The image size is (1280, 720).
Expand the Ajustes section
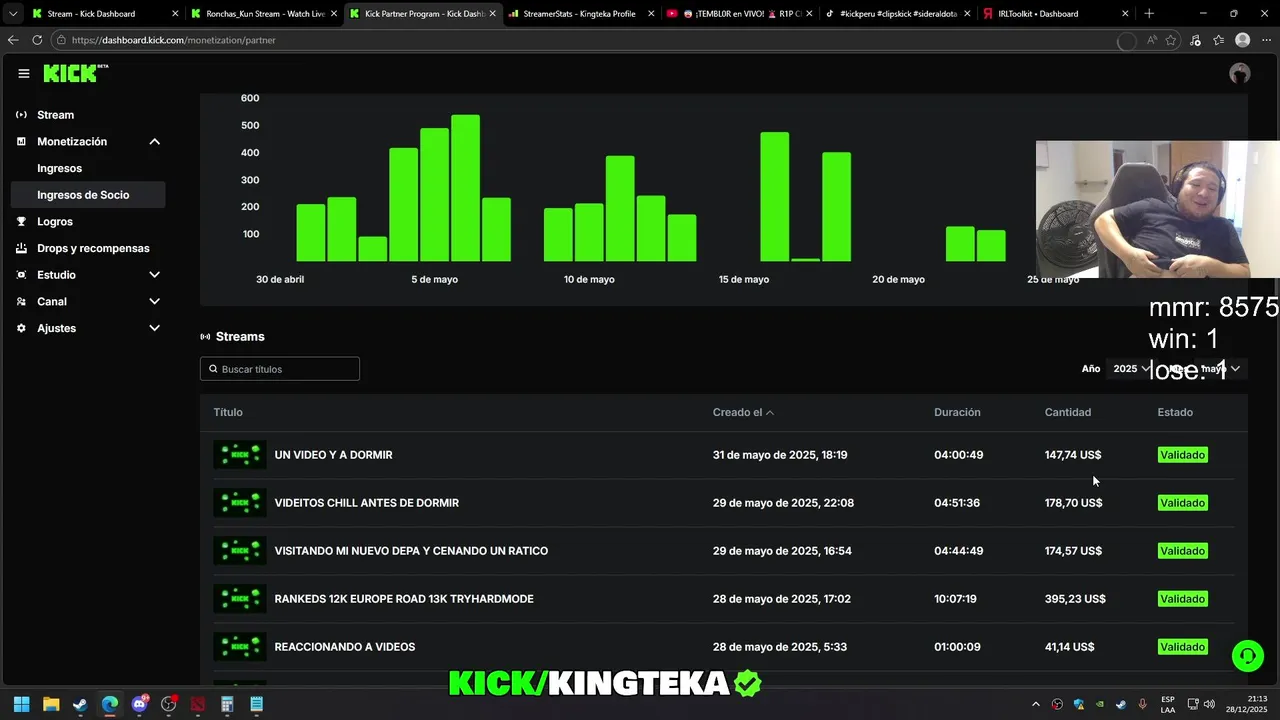pos(154,328)
